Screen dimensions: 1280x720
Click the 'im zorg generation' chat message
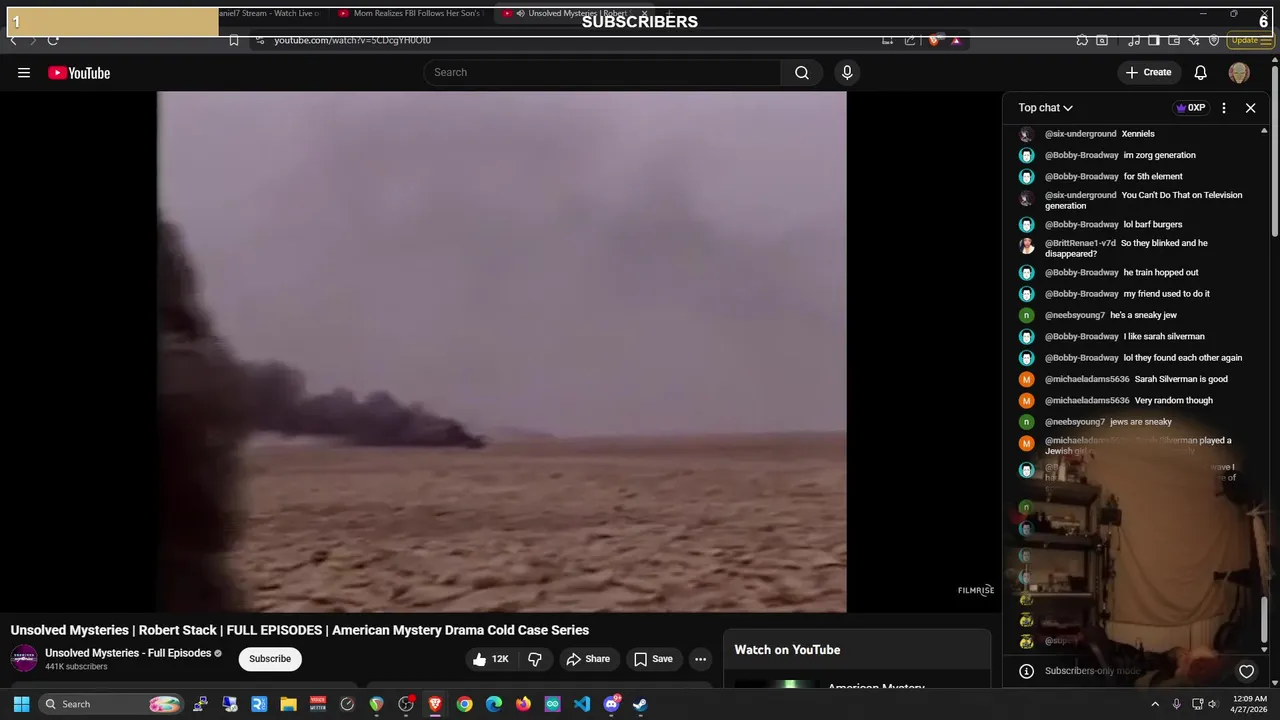(x=1160, y=155)
